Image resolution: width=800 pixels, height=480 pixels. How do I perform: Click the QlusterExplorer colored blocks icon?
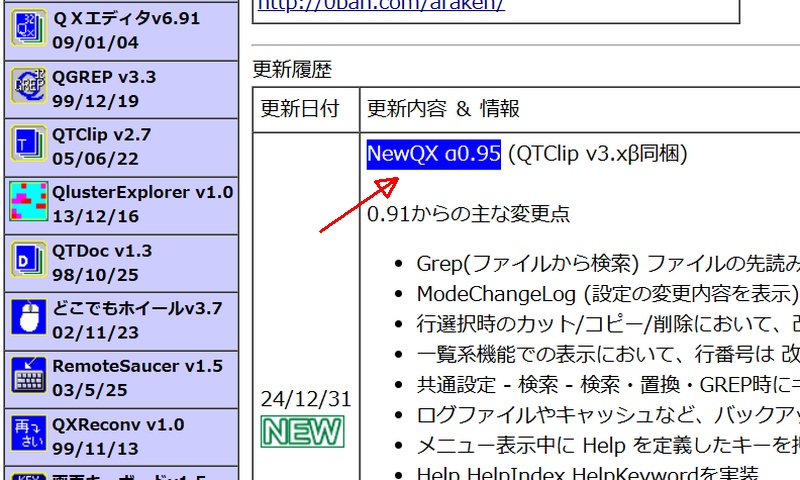tap(28, 201)
